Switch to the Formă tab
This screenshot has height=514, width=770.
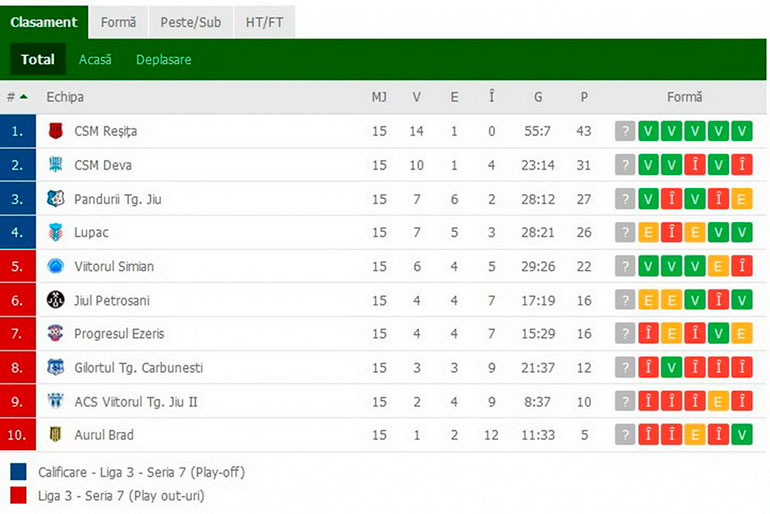118,22
